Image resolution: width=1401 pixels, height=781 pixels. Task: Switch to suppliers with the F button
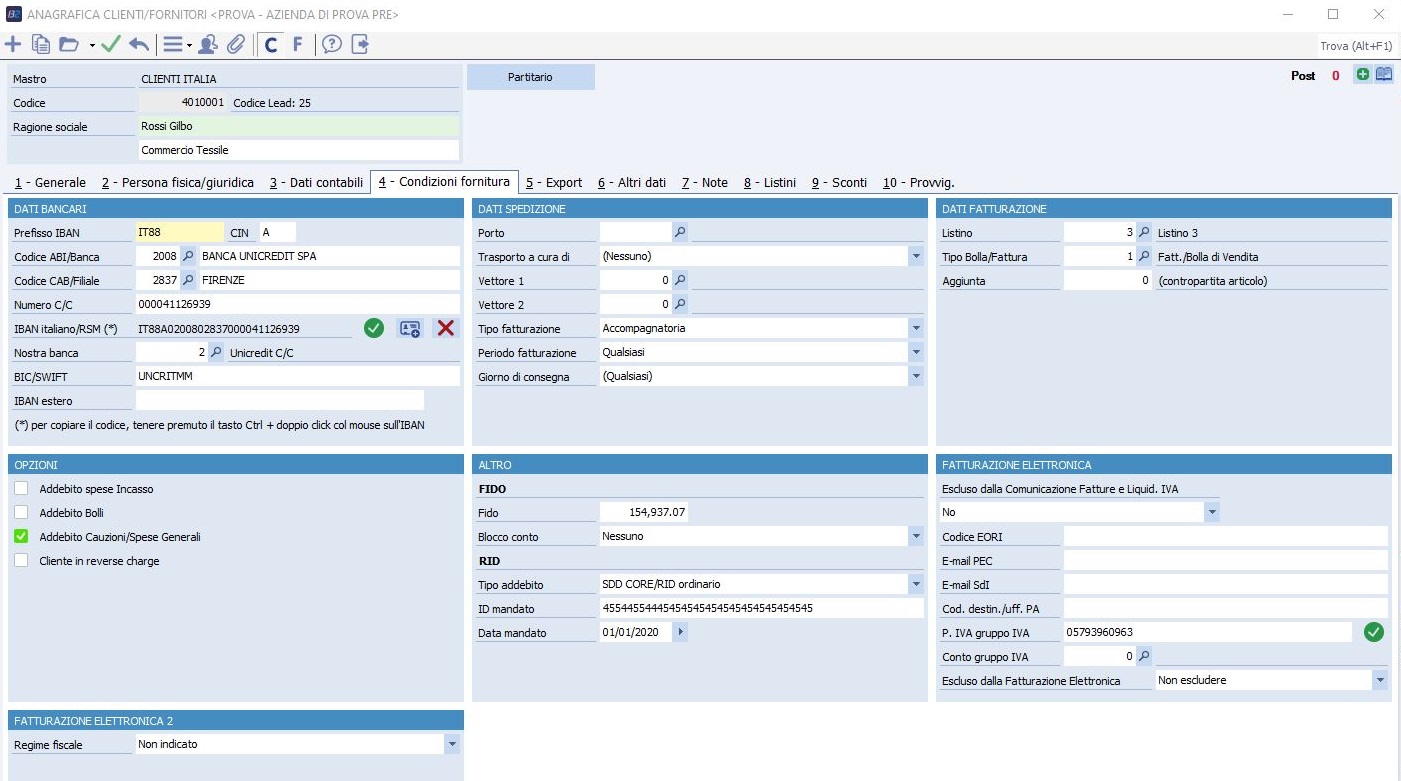[297, 44]
